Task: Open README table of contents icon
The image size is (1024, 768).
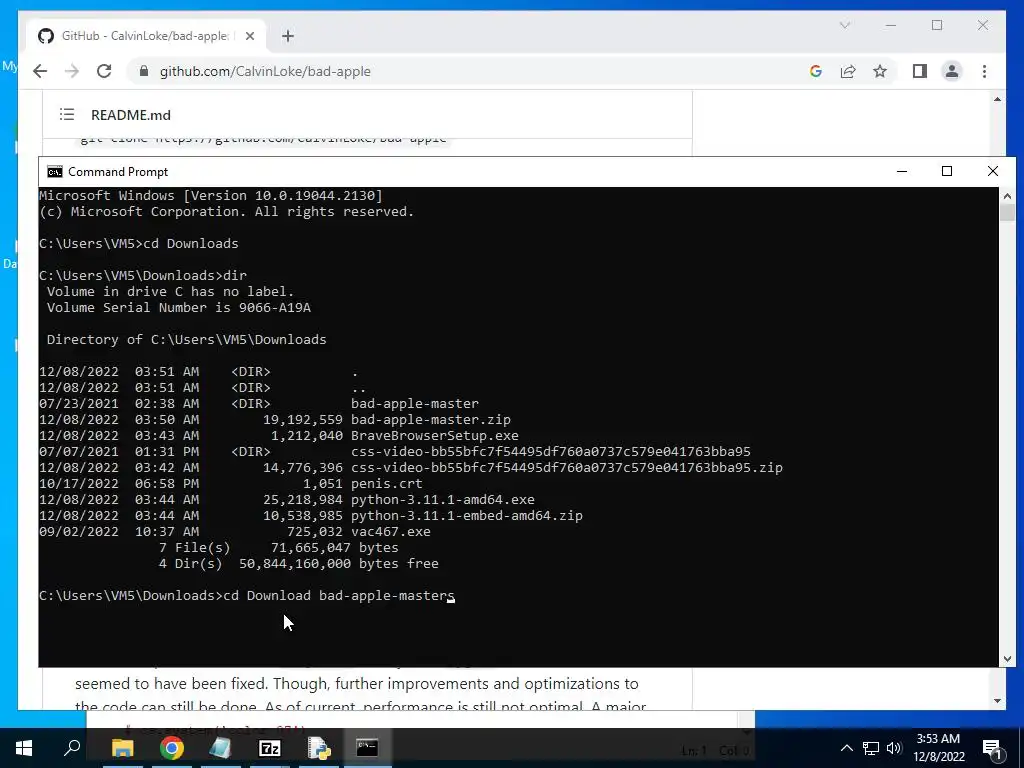Action: (x=67, y=115)
